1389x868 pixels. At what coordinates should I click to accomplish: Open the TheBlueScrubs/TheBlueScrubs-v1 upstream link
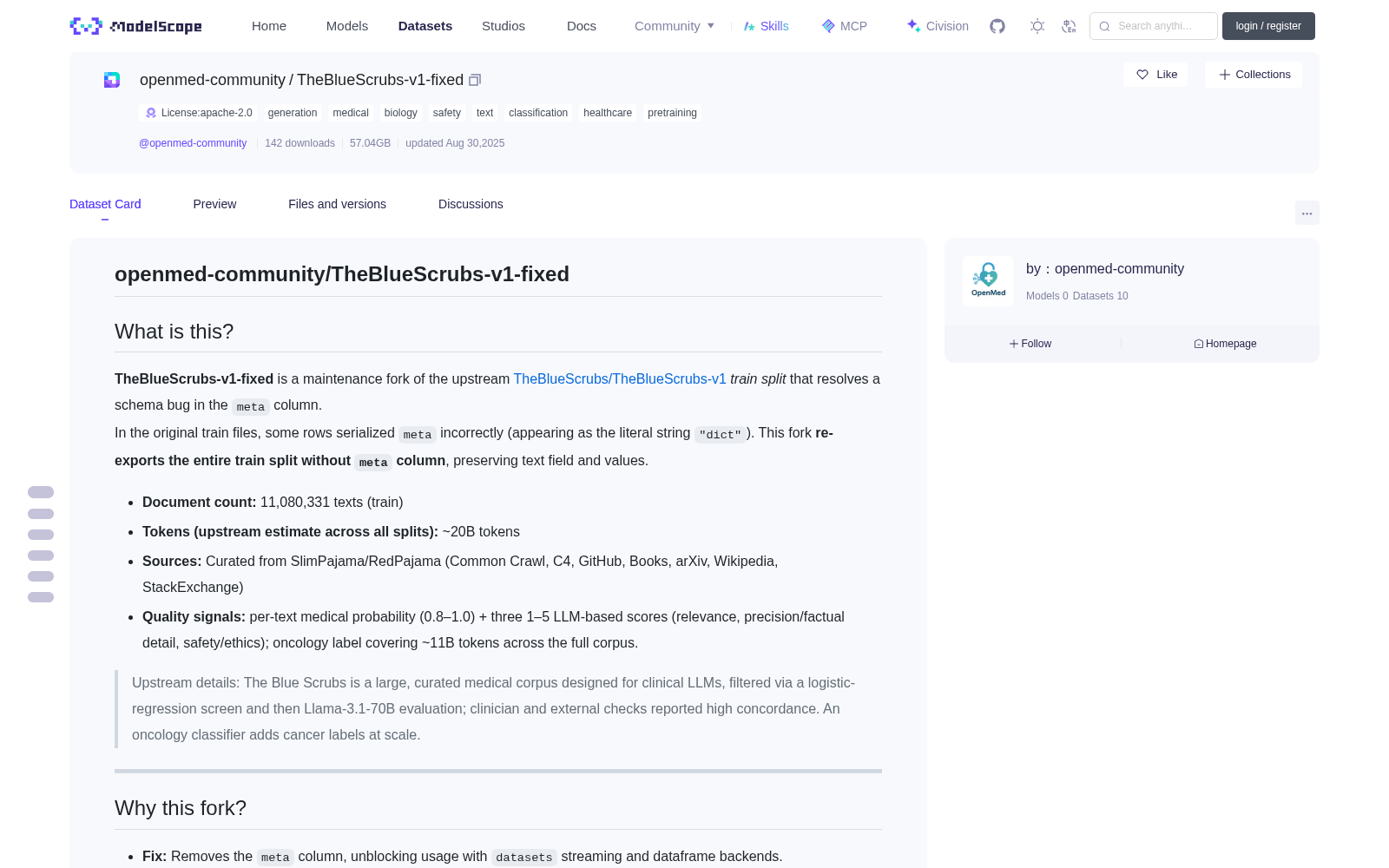pyautogui.click(x=620, y=379)
